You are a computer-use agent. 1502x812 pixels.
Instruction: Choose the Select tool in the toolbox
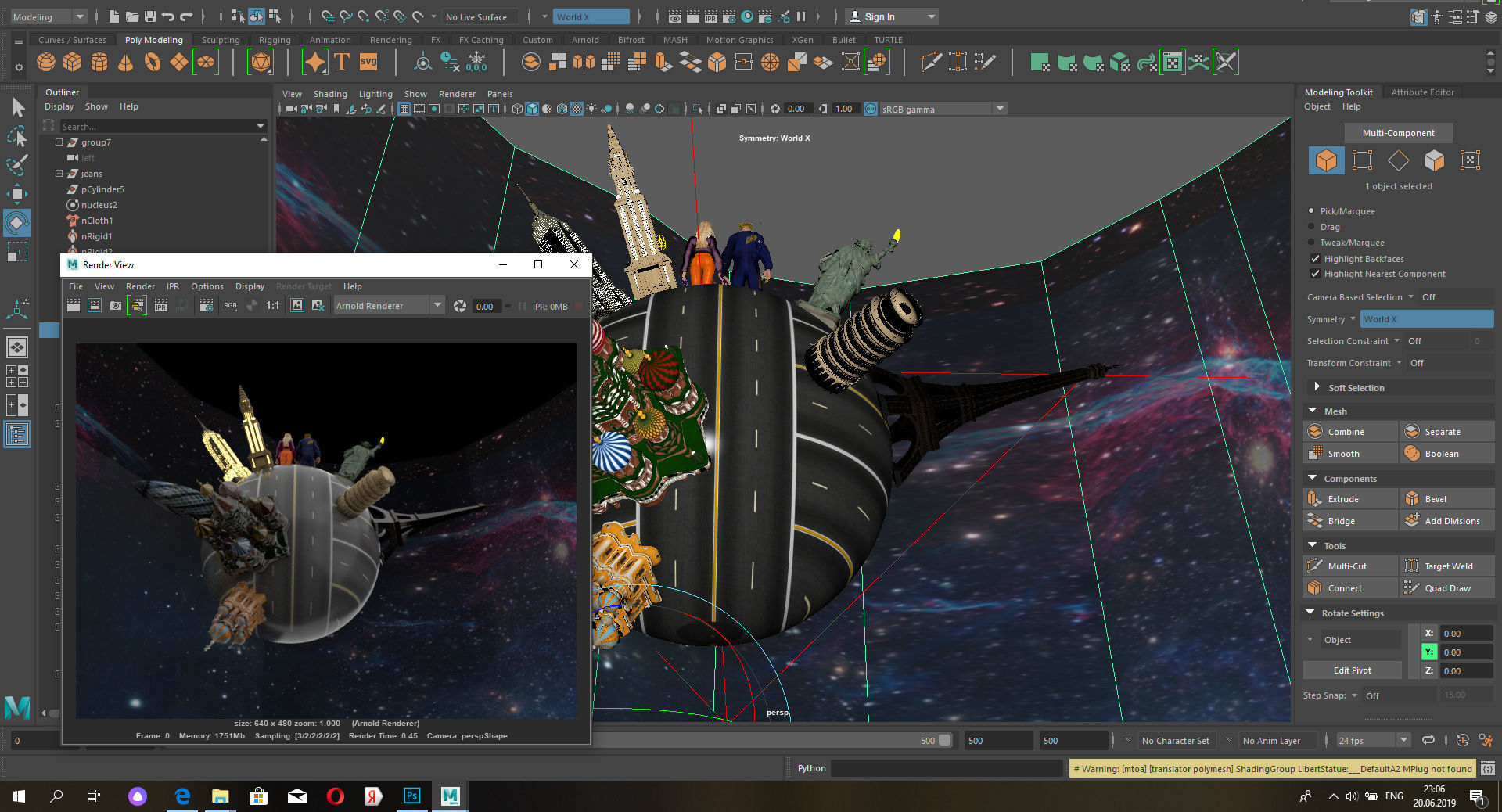click(17, 107)
